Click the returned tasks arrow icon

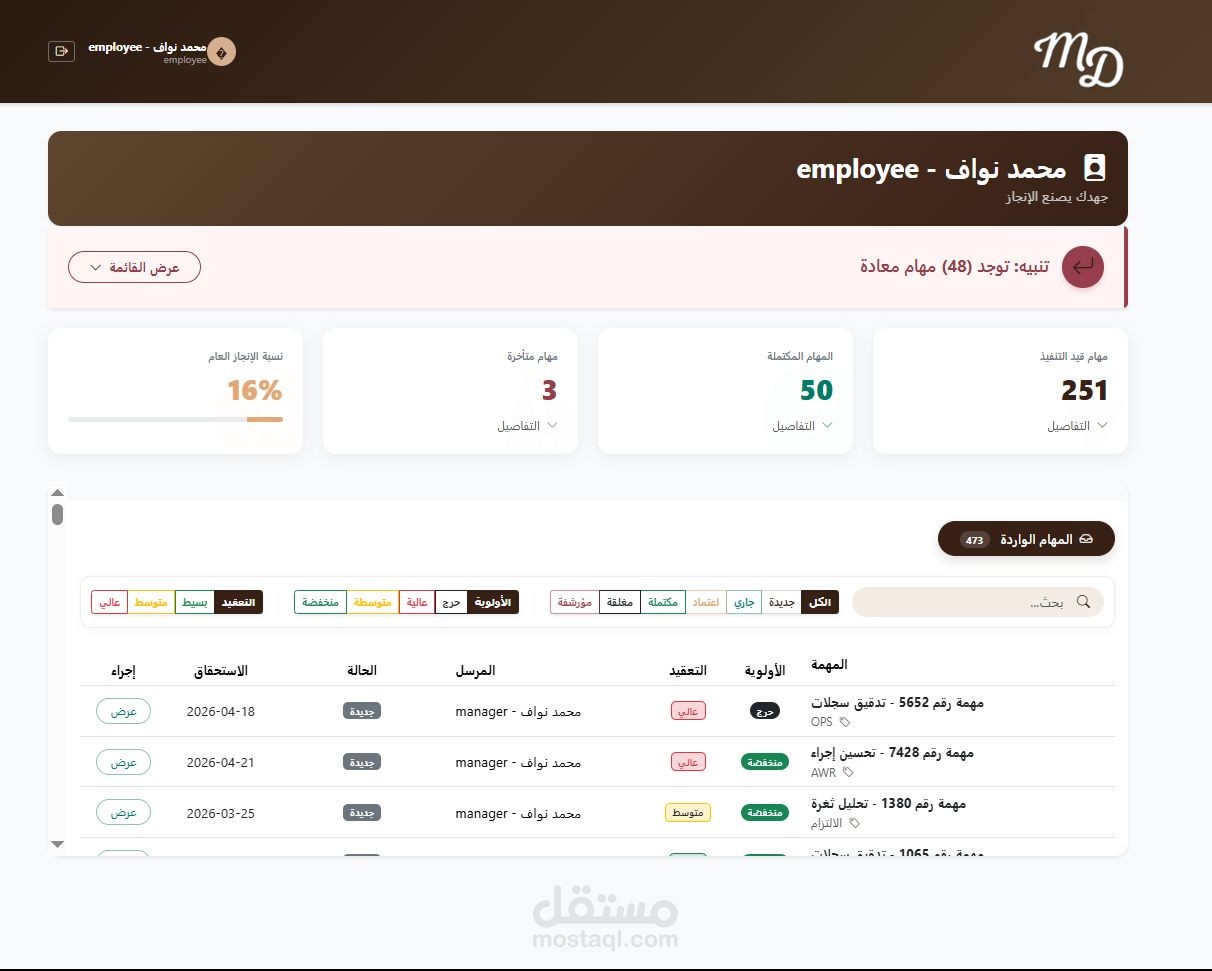tap(1083, 267)
